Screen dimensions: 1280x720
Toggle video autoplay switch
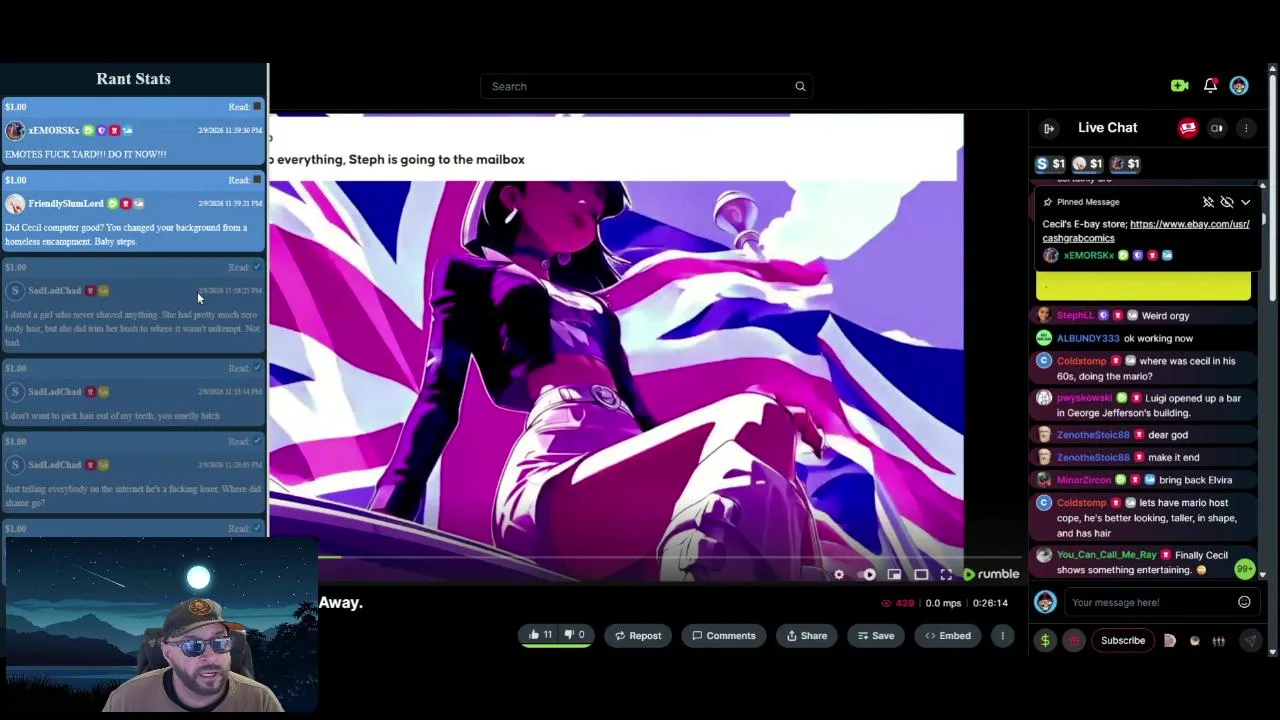868,575
